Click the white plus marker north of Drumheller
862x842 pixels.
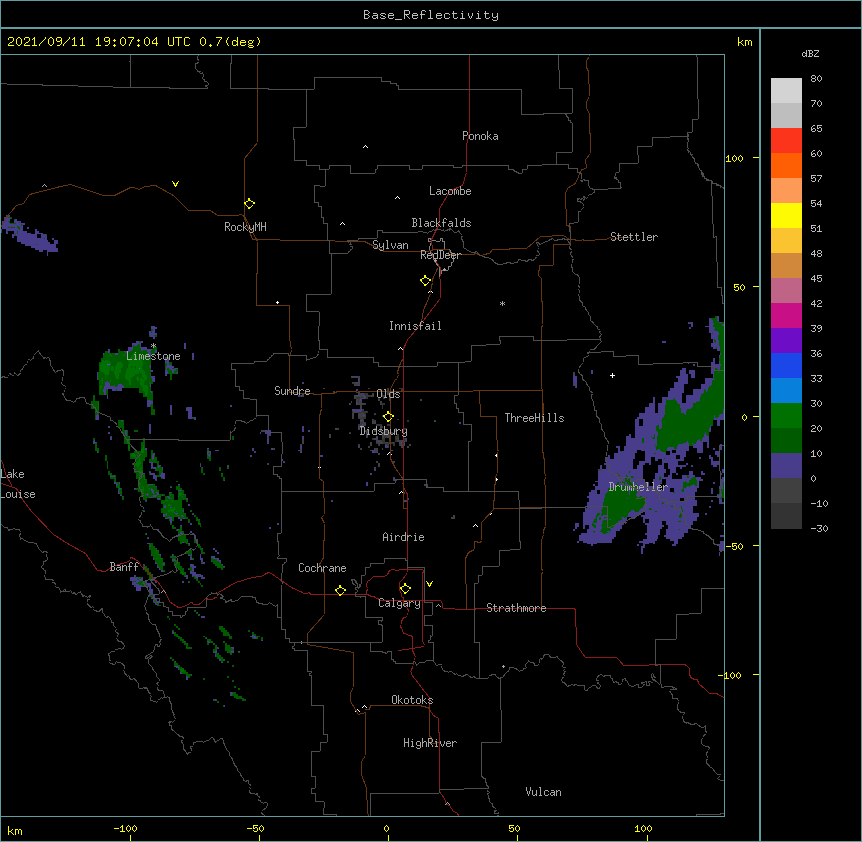pos(612,375)
